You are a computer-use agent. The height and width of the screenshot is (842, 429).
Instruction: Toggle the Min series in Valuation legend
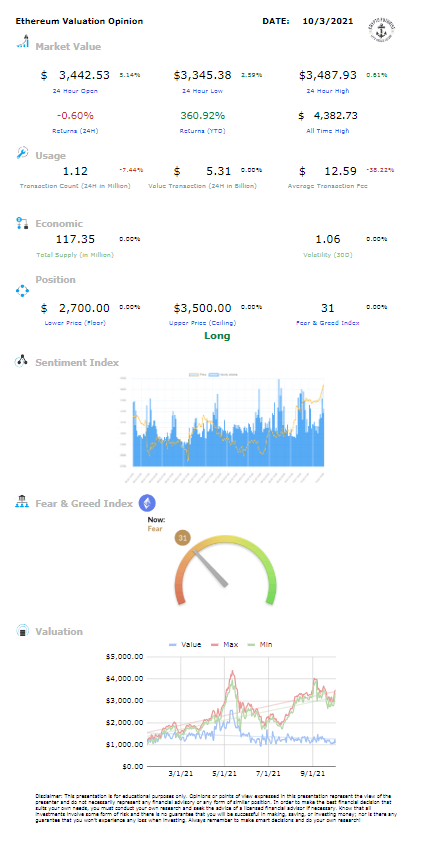pos(259,644)
